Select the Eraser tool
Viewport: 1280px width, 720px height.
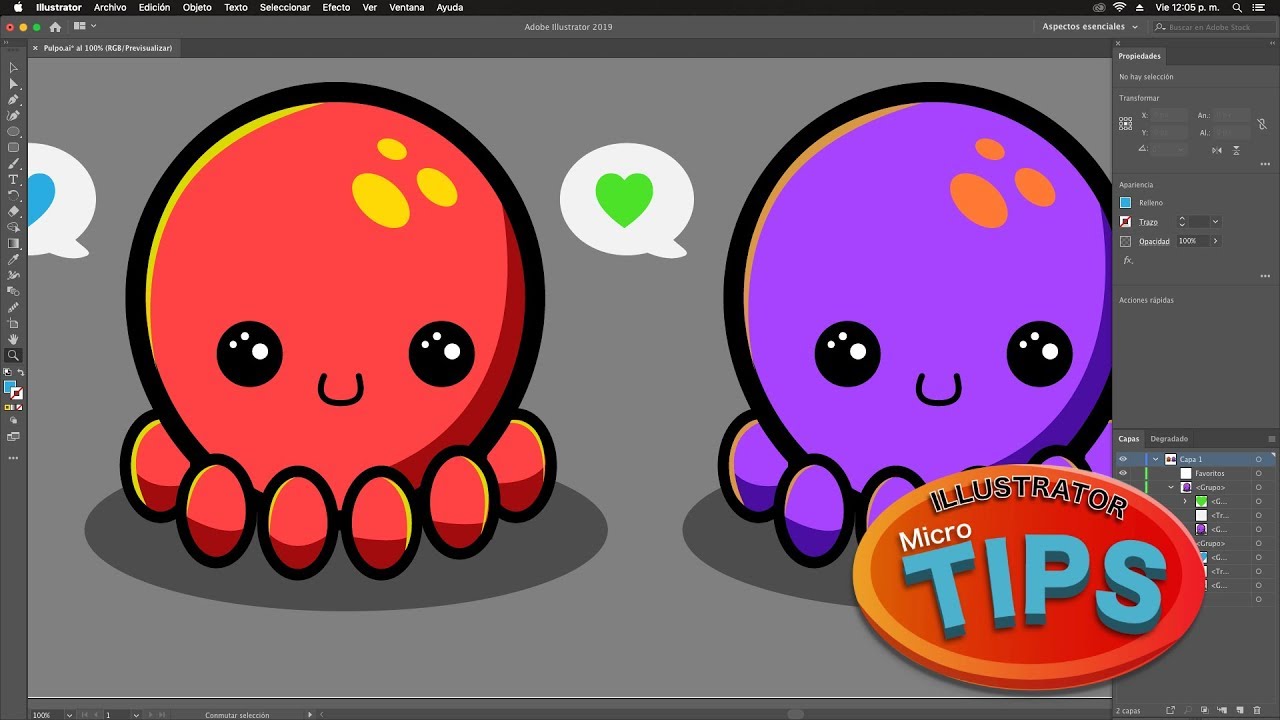click(x=13, y=211)
